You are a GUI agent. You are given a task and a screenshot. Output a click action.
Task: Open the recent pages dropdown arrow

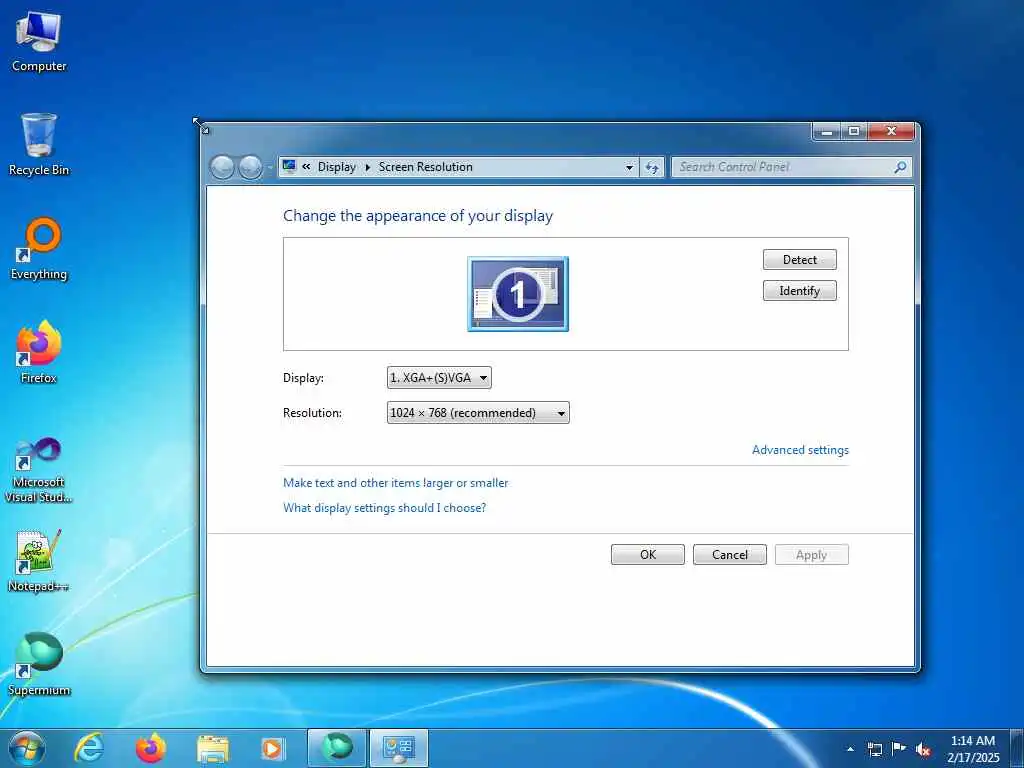coord(269,168)
